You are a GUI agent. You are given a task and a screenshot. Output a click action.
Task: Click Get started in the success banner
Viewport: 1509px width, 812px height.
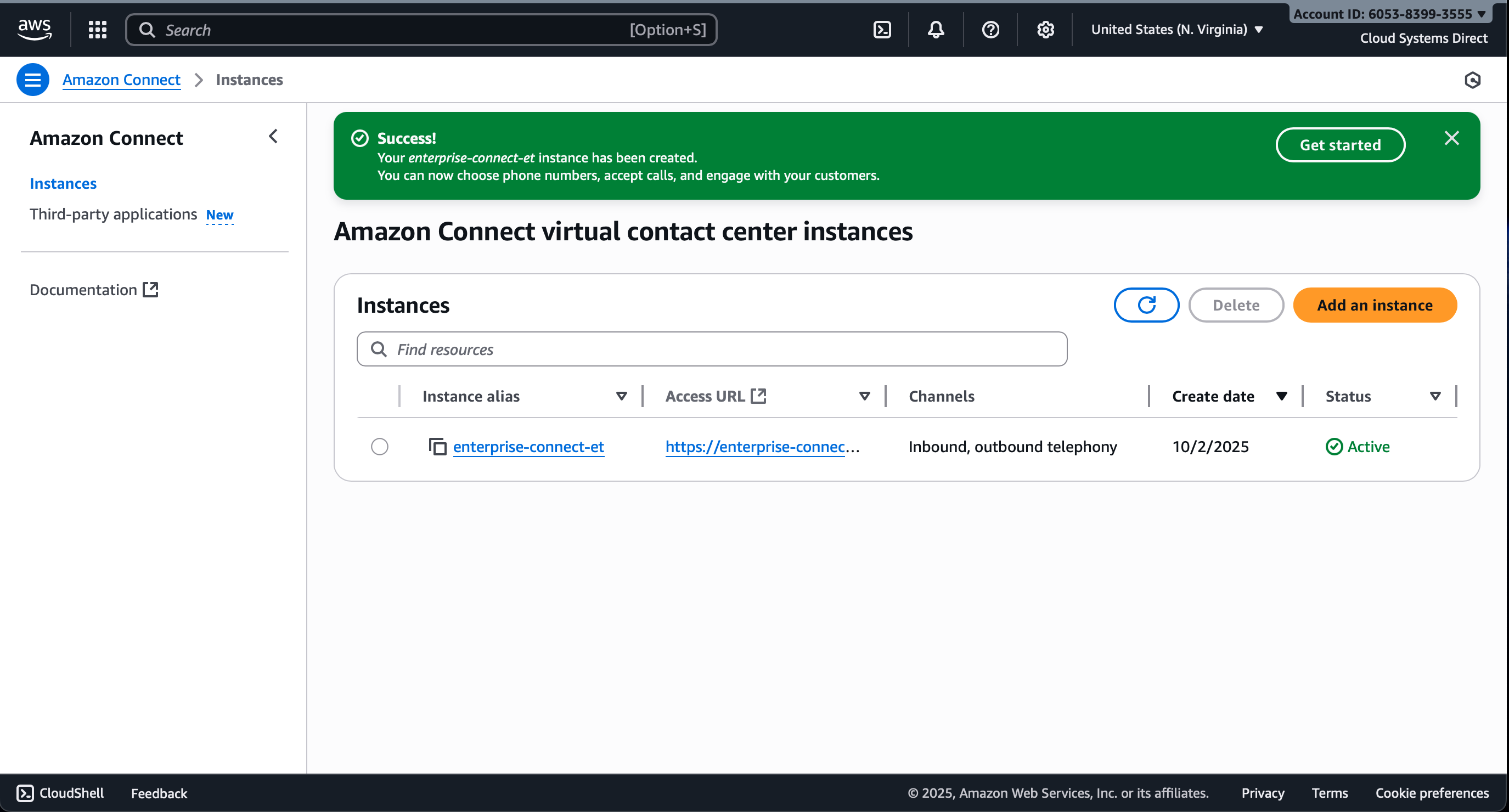tap(1339, 145)
